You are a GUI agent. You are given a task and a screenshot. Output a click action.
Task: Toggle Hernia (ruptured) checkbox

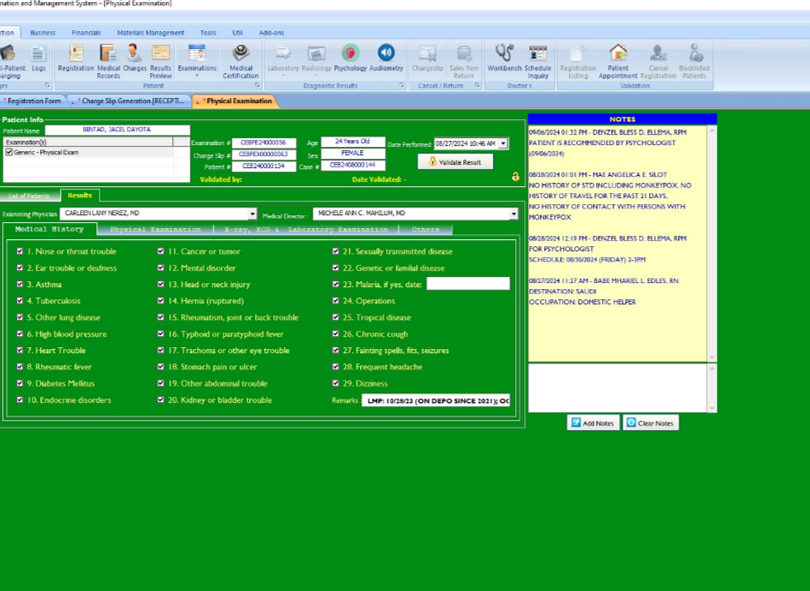coord(161,301)
